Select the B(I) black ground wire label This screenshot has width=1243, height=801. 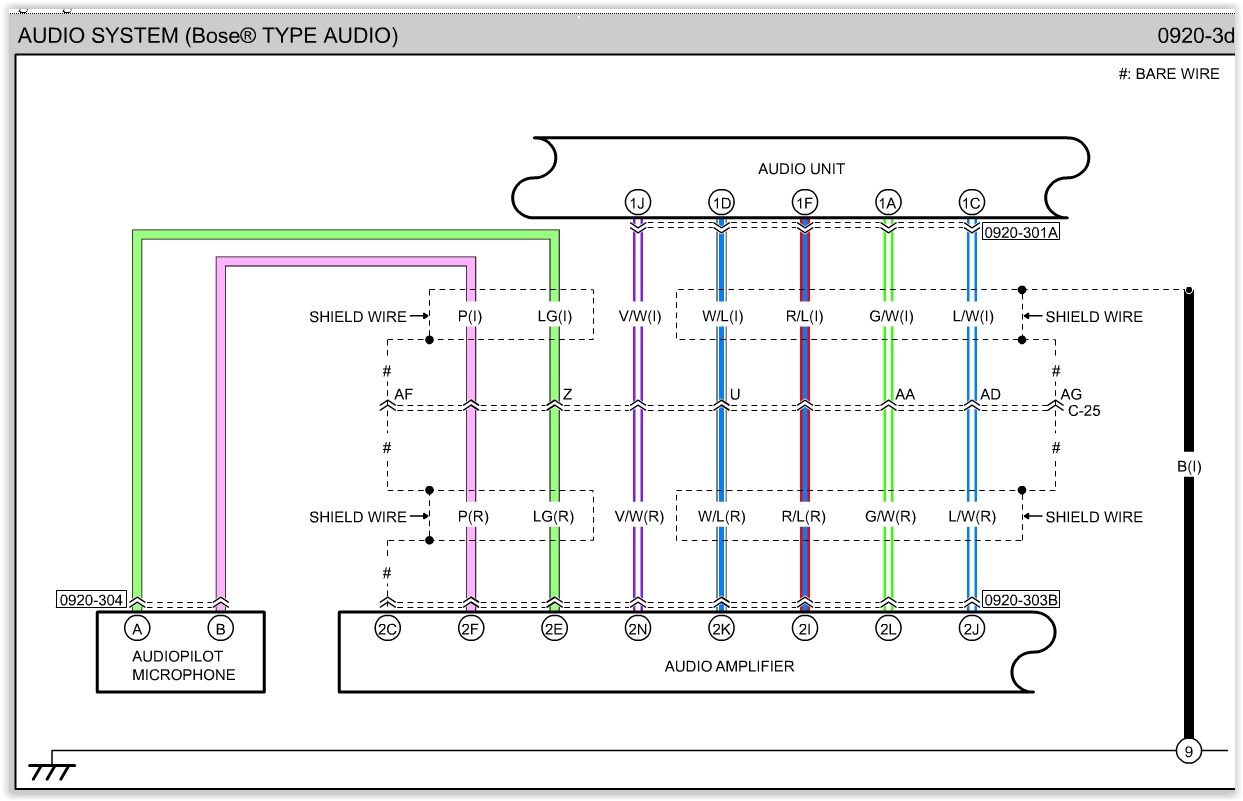(1188, 466)
